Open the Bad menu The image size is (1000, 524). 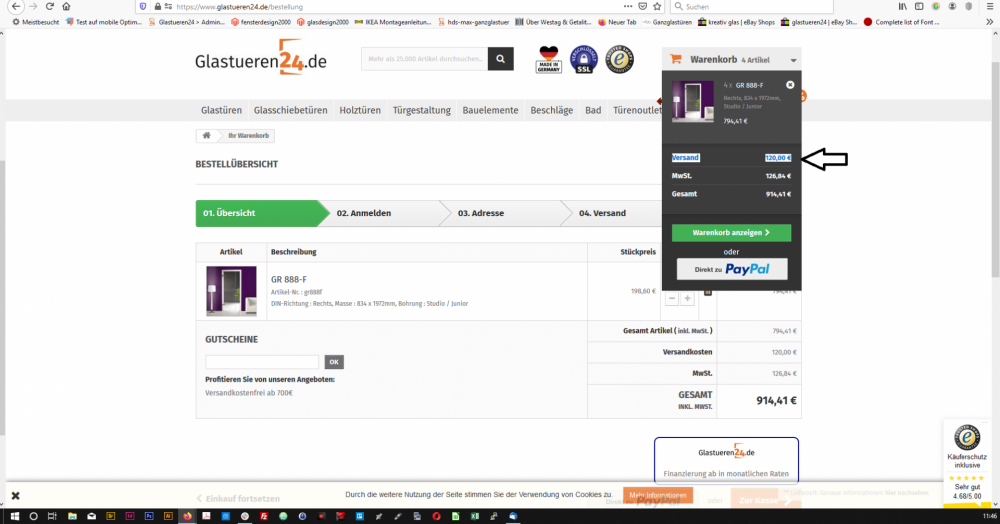(x=593, y=110)
